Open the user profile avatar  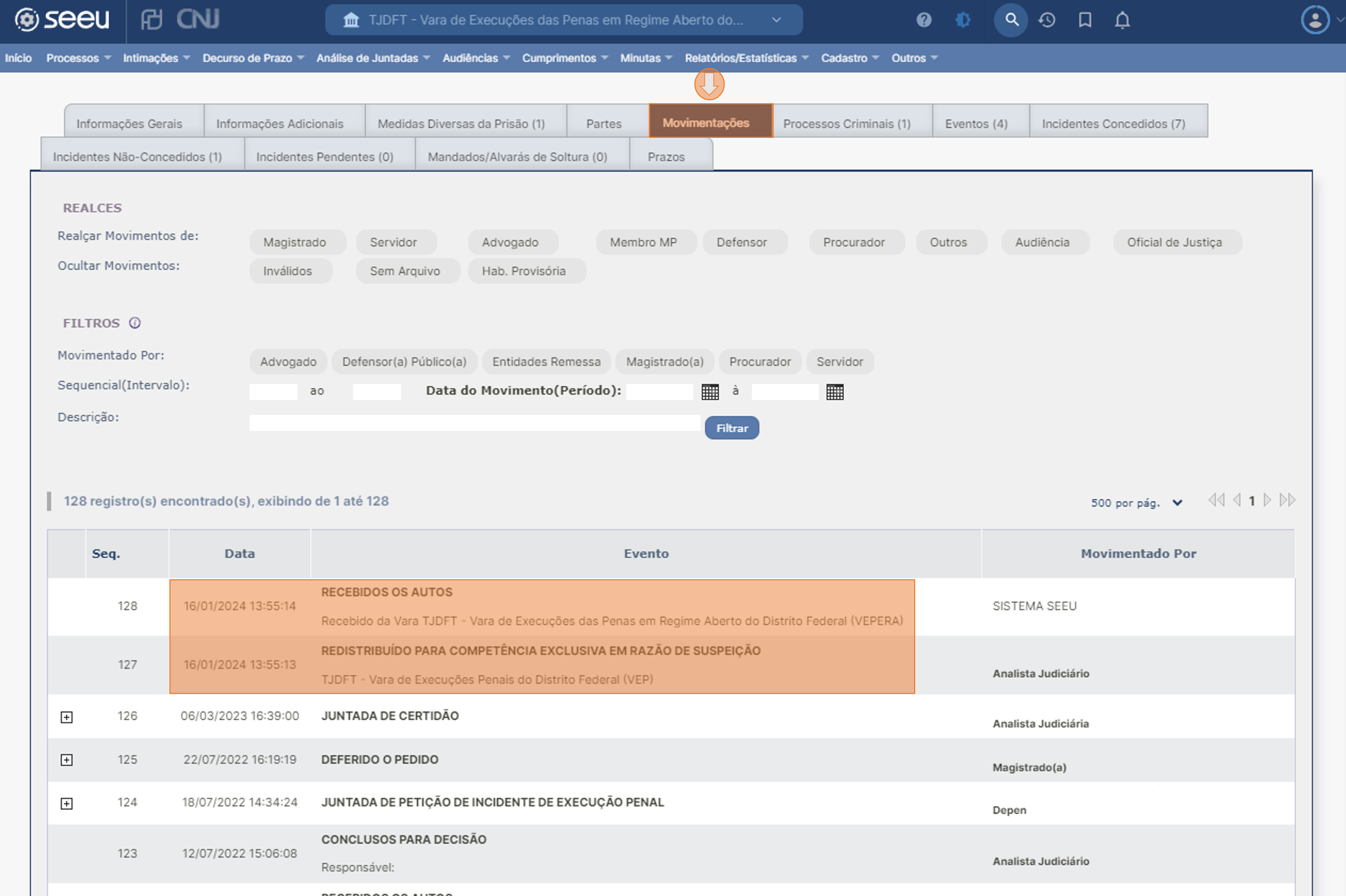1315,20
